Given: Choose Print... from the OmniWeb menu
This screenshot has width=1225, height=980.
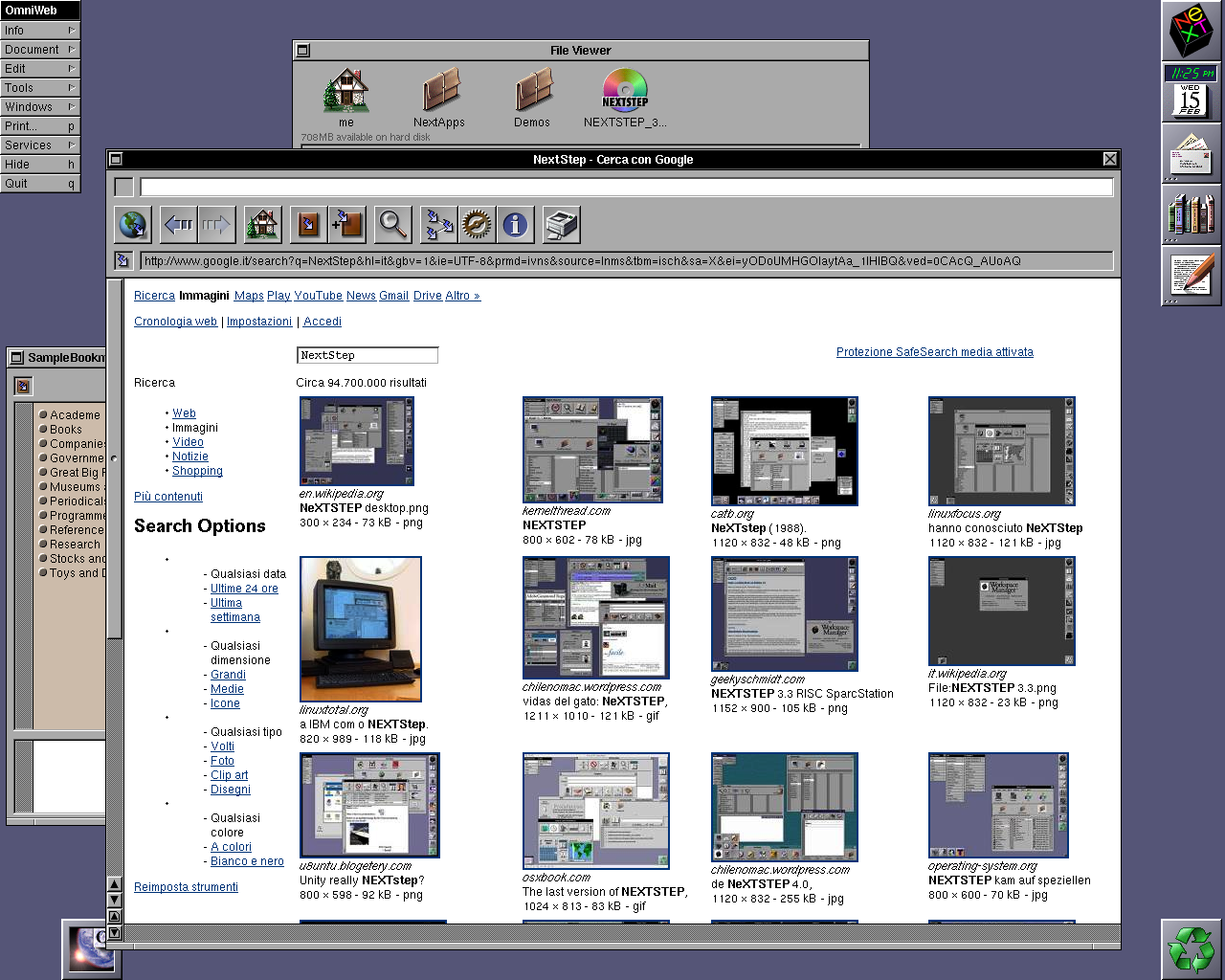Looking at the screenshot, I should [x=40, y=125].
